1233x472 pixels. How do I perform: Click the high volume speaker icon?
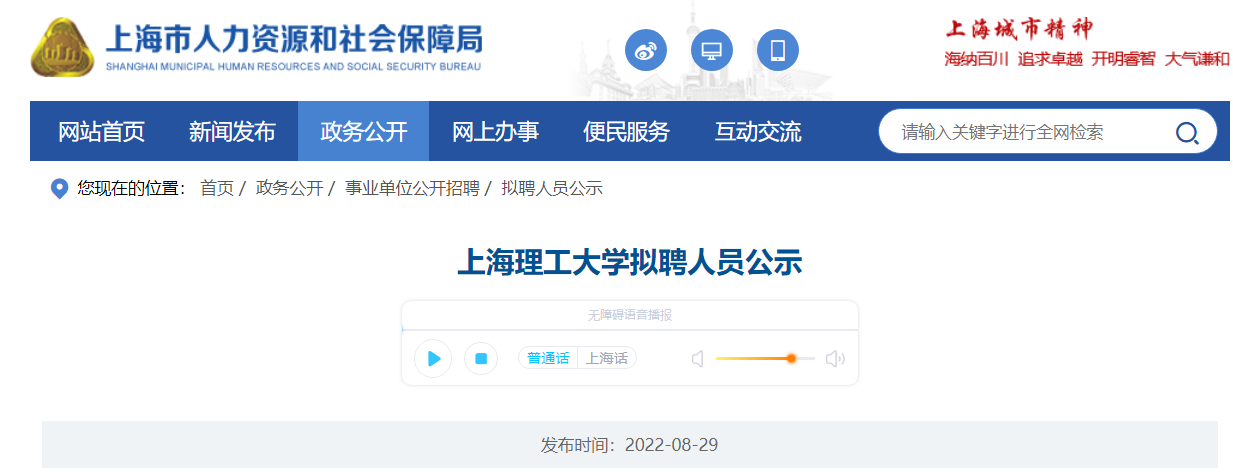(836, 358)
